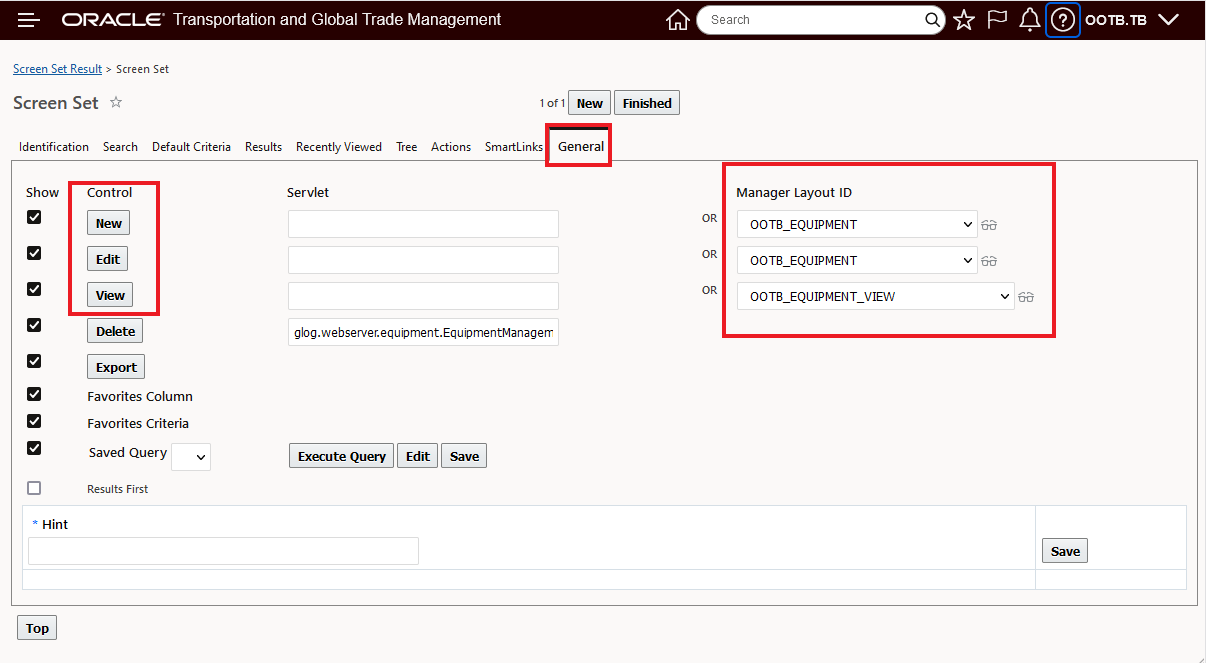Click the Delete control button

[115, 331]
